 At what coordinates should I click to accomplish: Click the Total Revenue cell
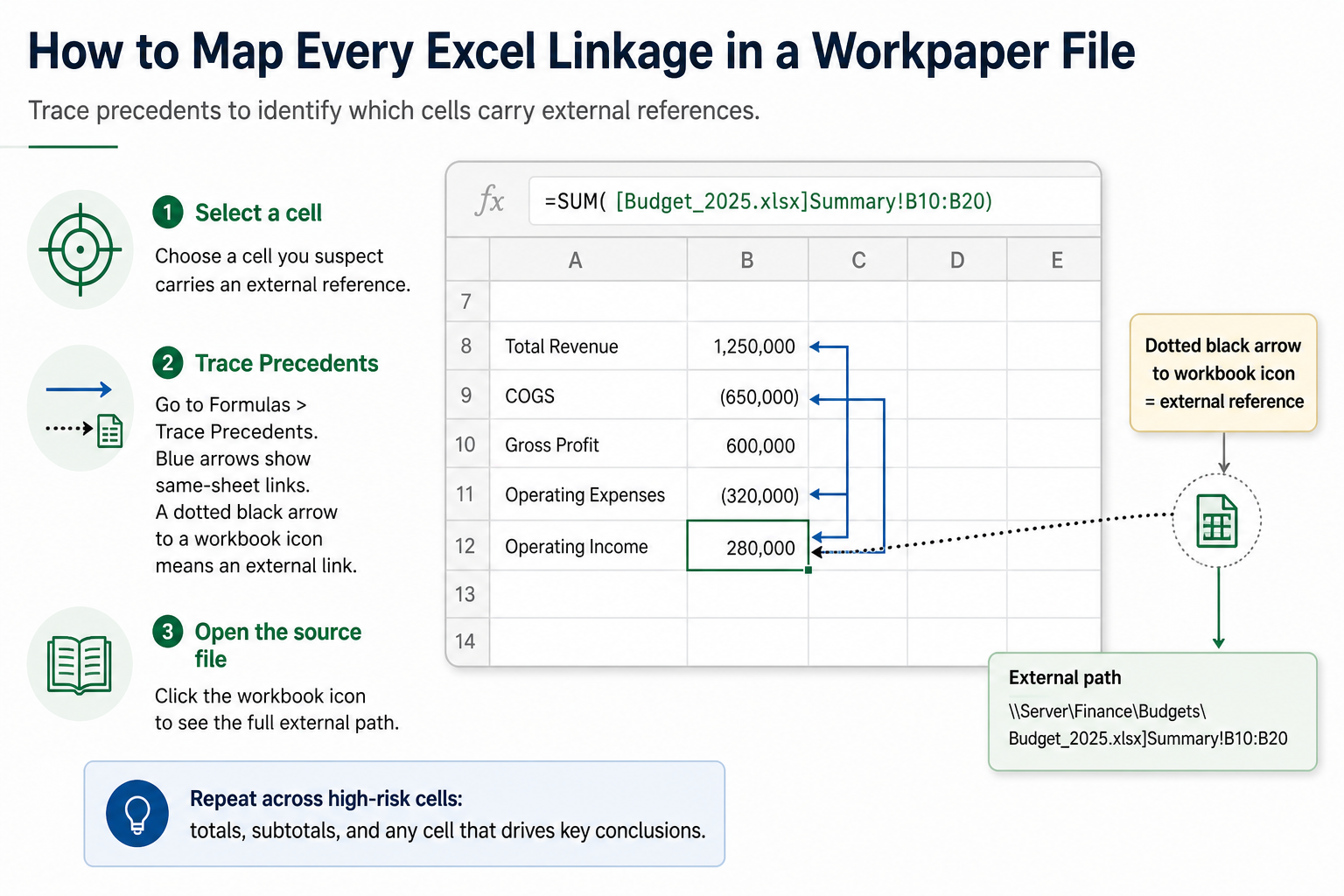click(x=588, y=346)
